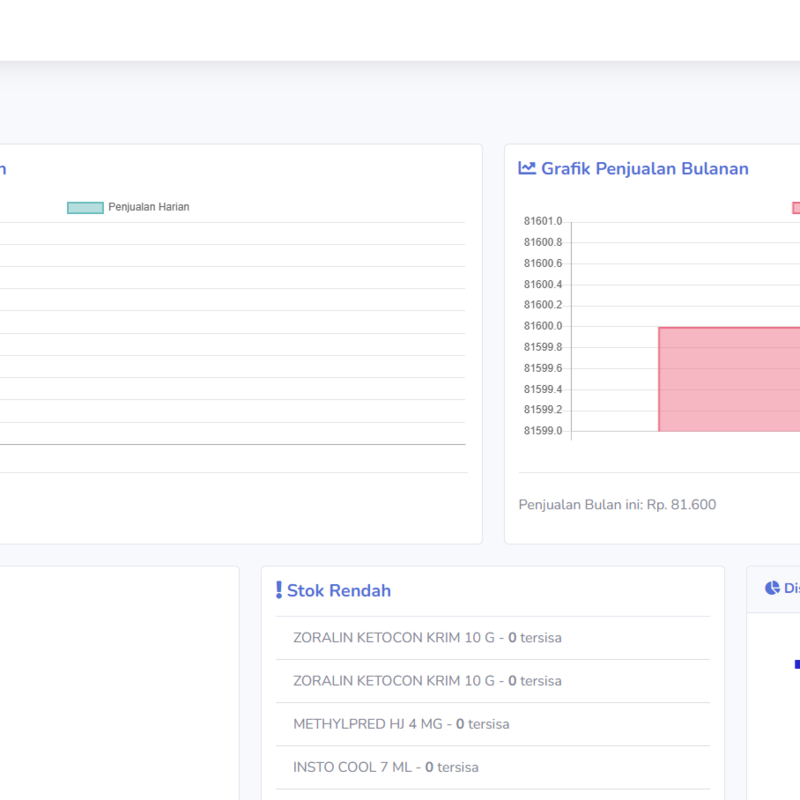Screen dimensions: 800x800
Task: Select the INSTO COOL 7 ML stock item
Action: pos(385,766)
